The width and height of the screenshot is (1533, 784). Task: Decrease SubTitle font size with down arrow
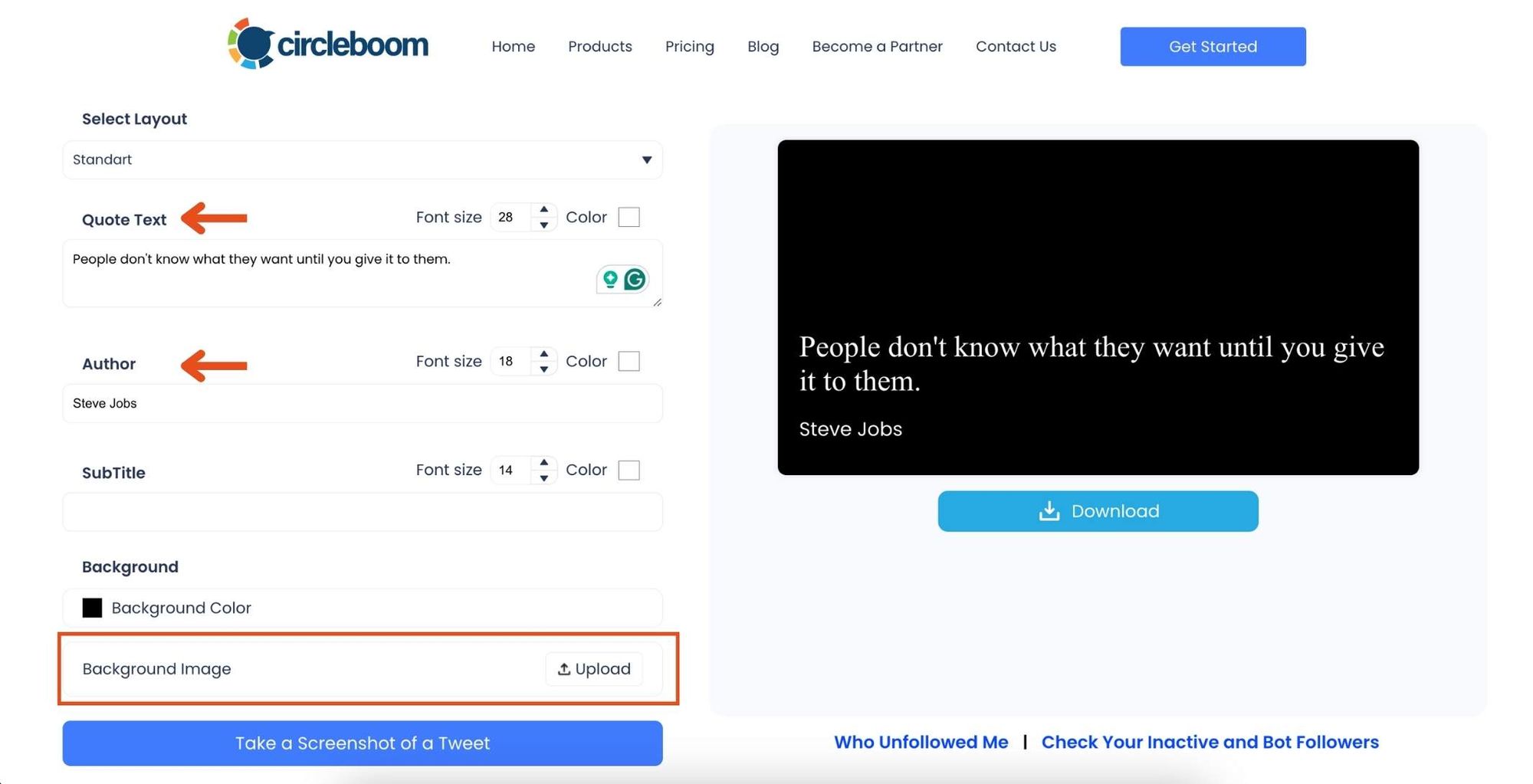point(543,477)
